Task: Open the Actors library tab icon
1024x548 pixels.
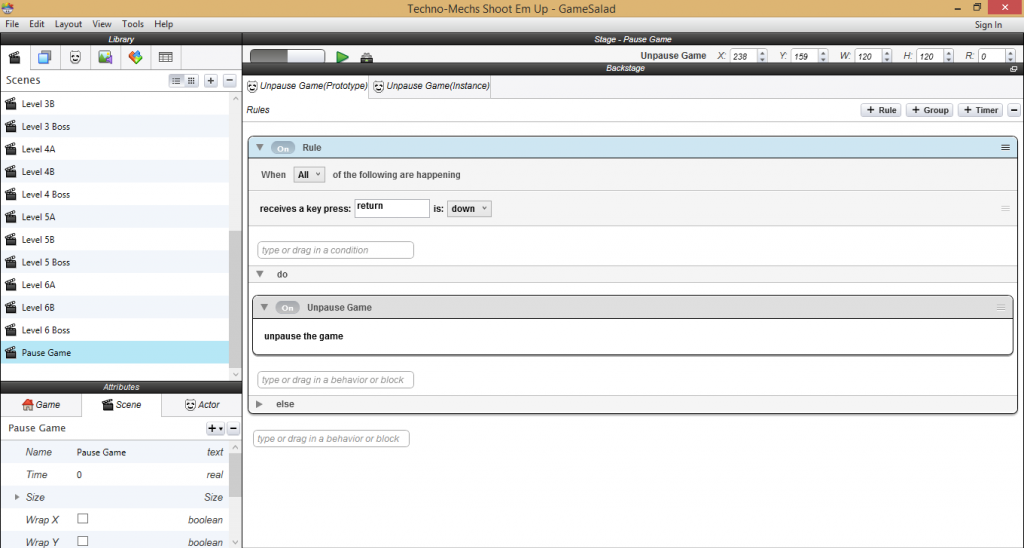Action: tap(75, 57)
